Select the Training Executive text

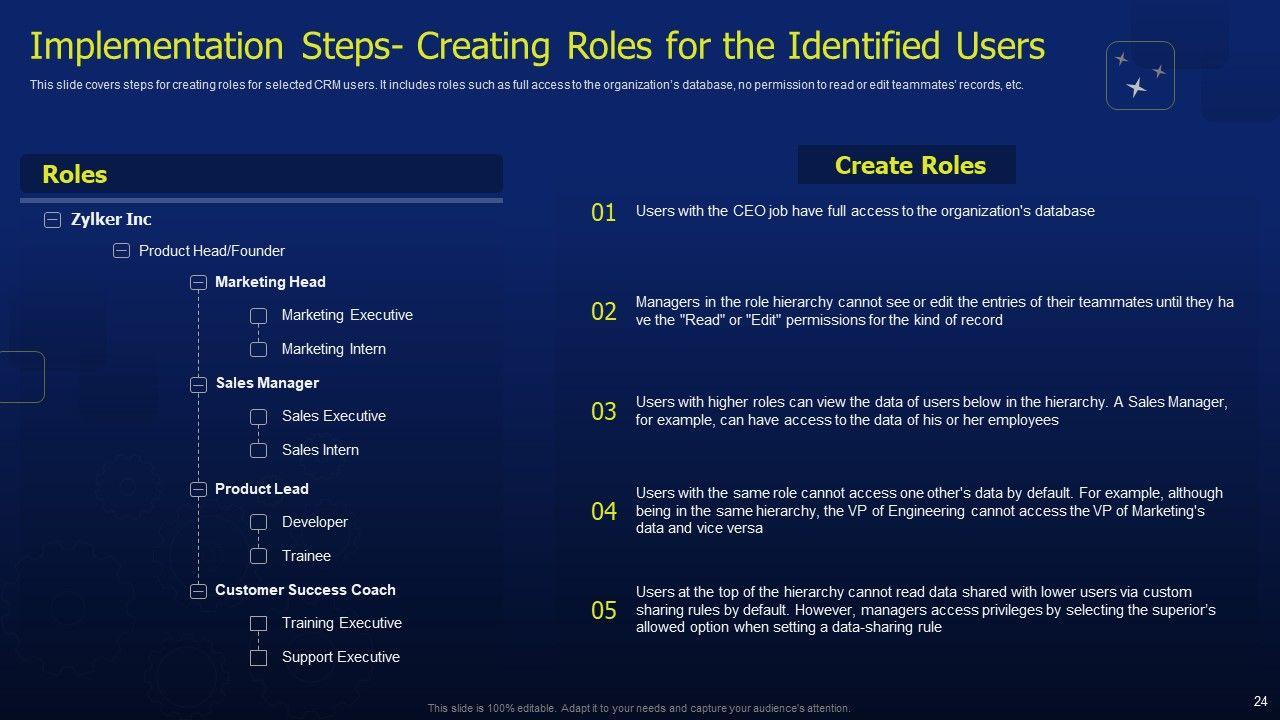pos(341,623)
